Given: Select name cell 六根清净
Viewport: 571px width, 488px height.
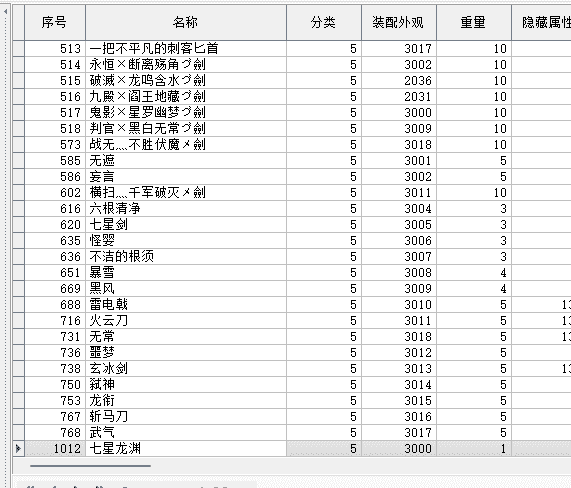Looking at the screenshot, I should pyautogui.click(x=186, y=209).
